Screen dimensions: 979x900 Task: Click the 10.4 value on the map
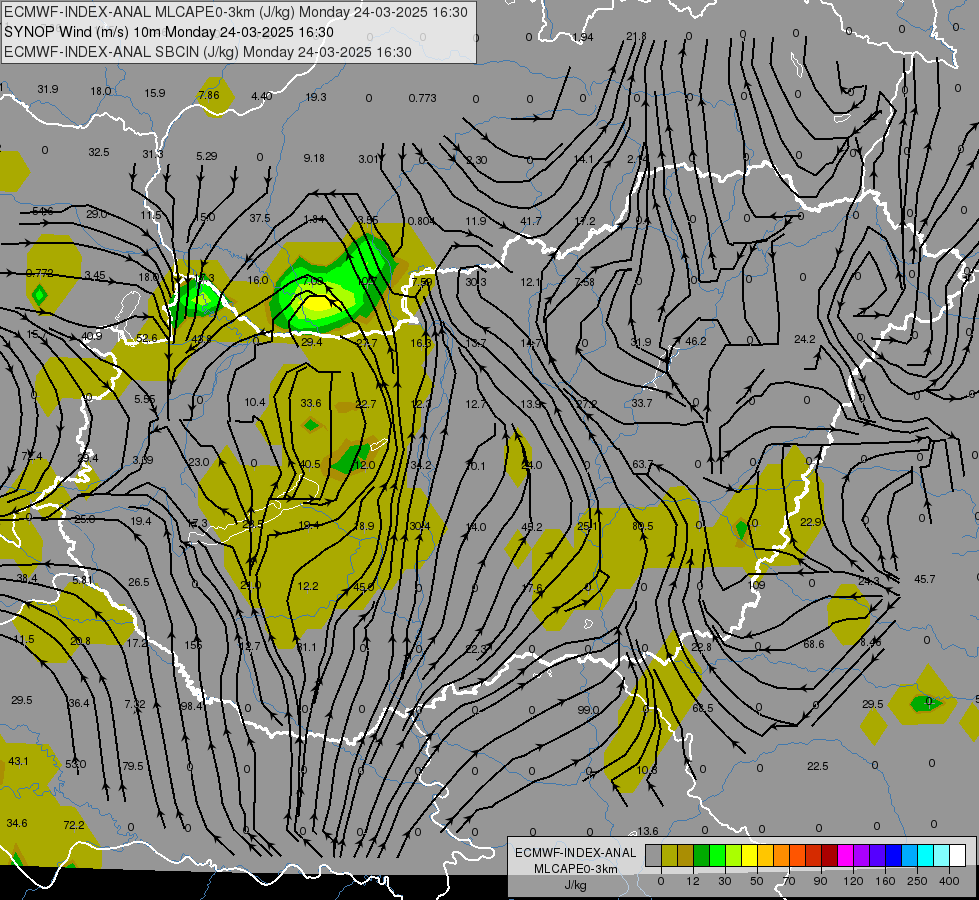coord(255,402)
